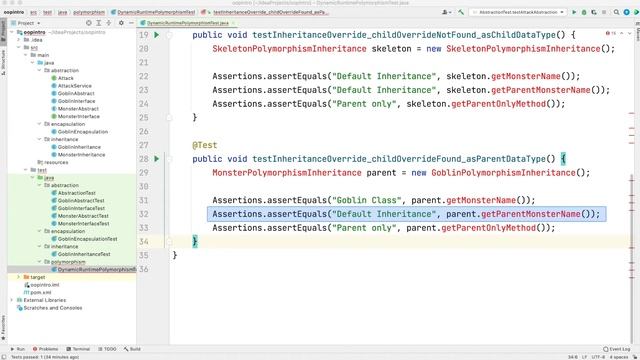This screenshot has height=360, width=640.
Task: Open the Favorites side tab
Action: click(3, 327)
